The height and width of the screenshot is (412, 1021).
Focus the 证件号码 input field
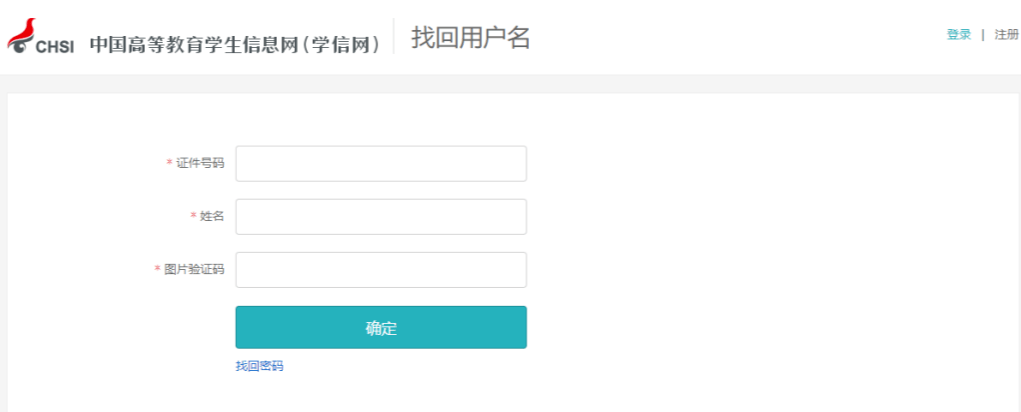pyautogui.click(x=380, y=164)
